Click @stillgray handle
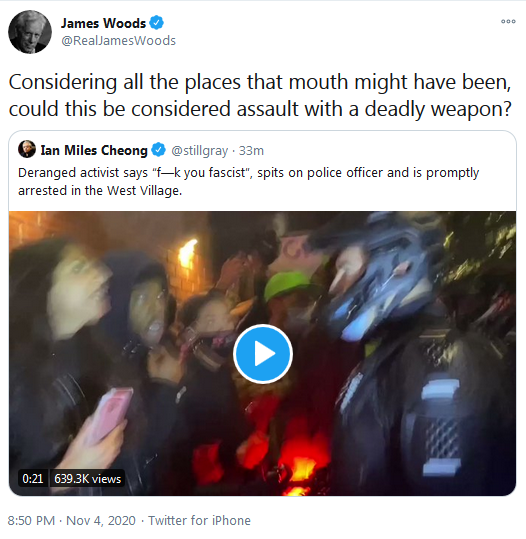 click(199, 151)
